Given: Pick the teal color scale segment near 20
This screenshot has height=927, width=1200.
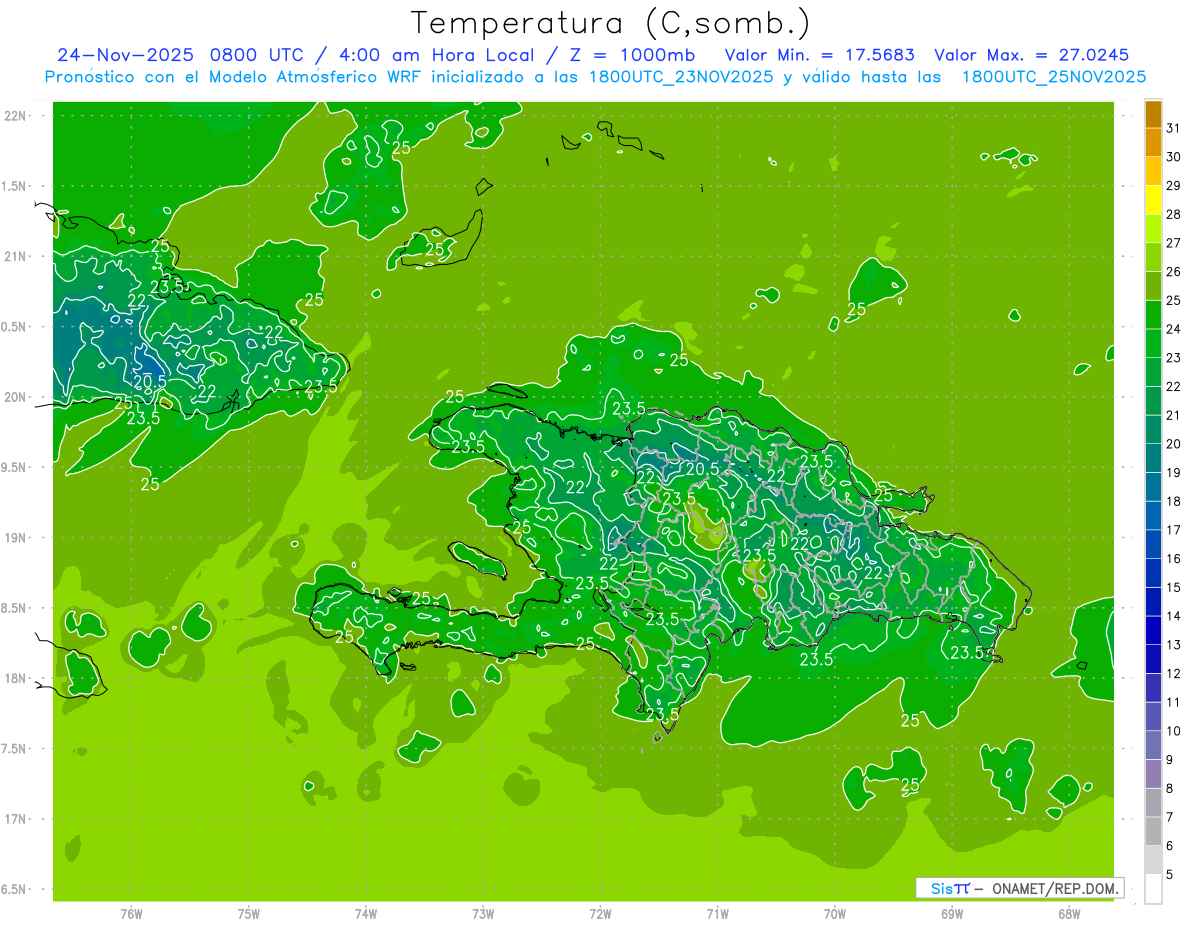Looking at the screenshot, I should tap(1153, 443).
